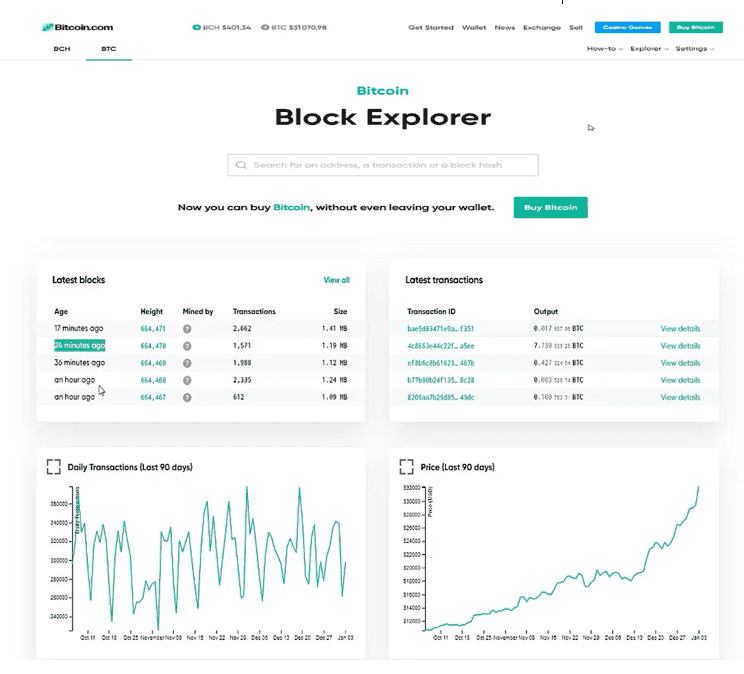
Task: Click the 2,662 transactions count cell
Action: click(x=242, y=328)
